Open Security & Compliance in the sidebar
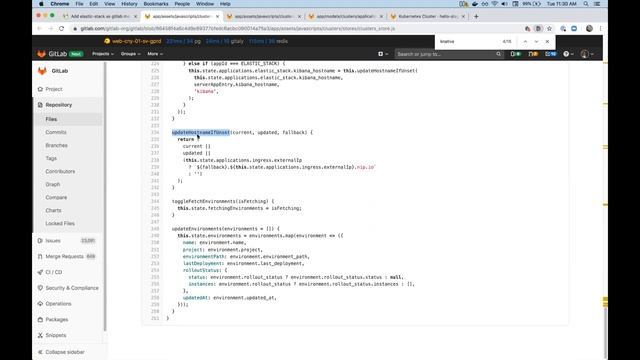 (72, 288)
